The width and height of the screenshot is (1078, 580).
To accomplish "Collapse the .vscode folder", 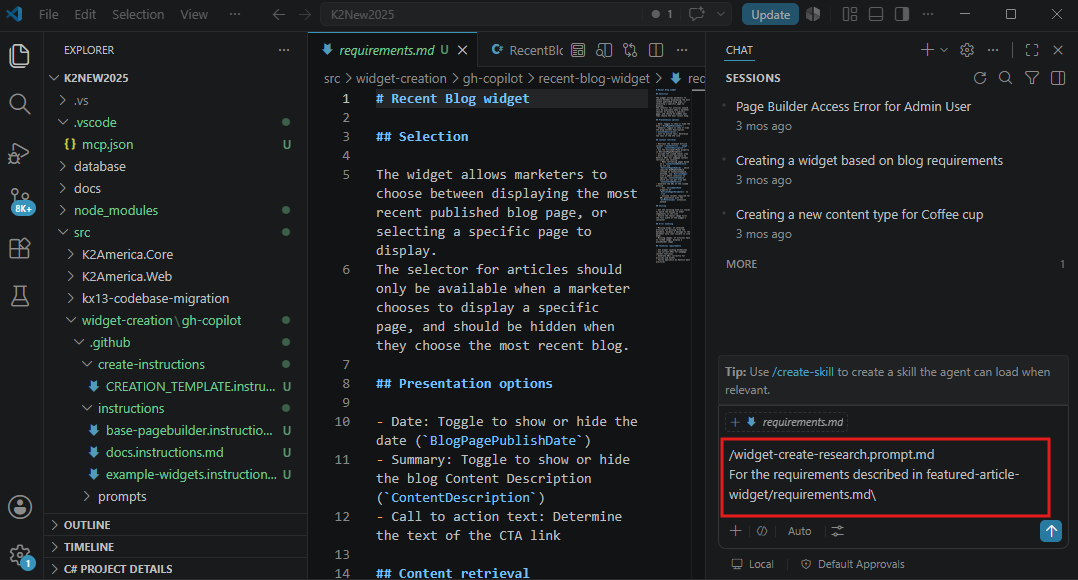I will tap(63, 122).
